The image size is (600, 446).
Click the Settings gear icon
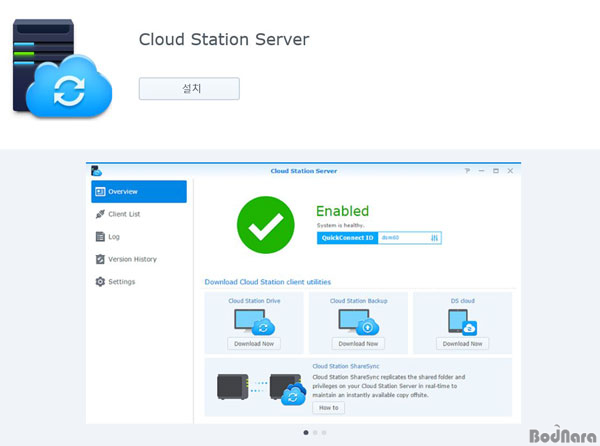click(100, 282)
